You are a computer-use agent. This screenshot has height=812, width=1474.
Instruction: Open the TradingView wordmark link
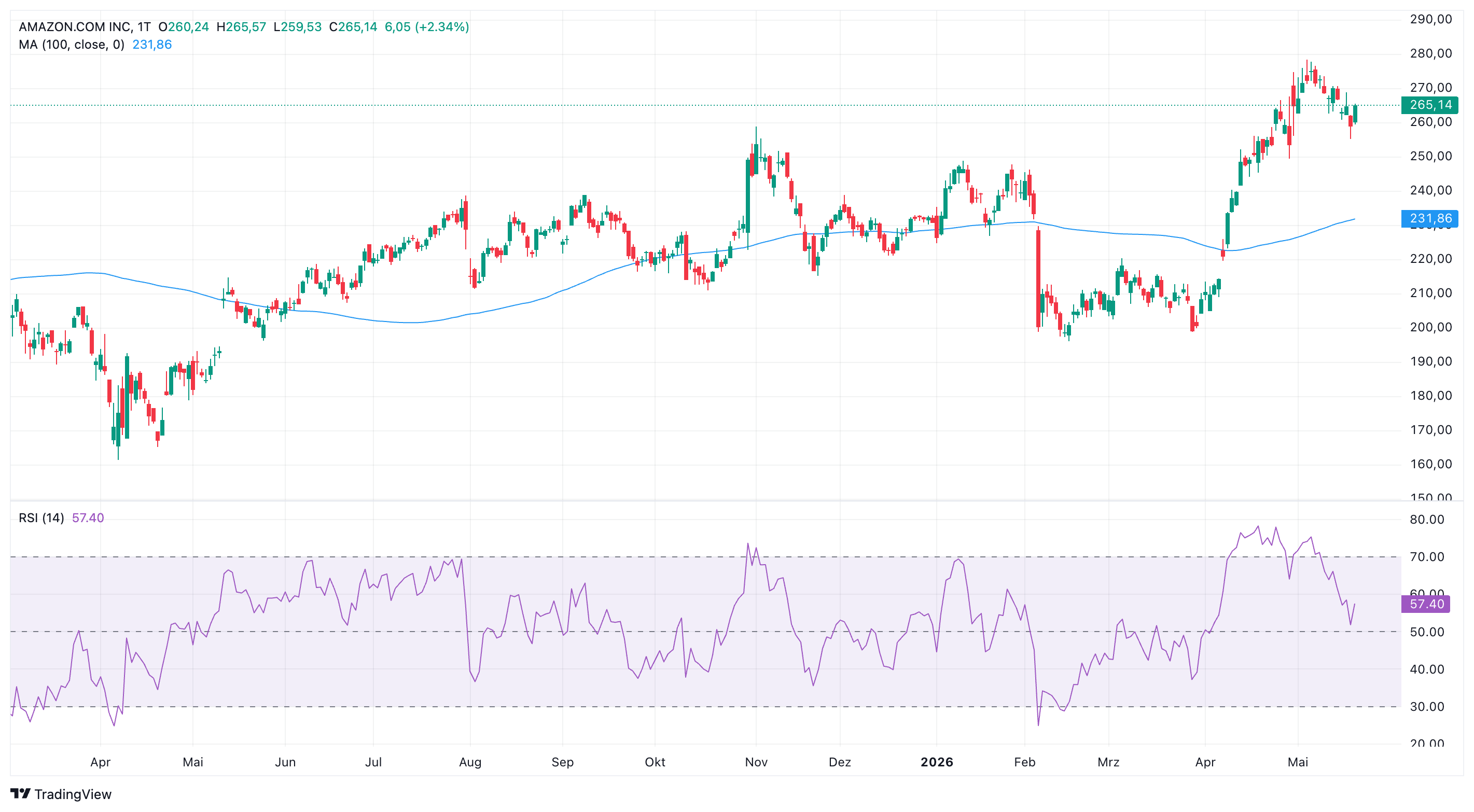[x=73, y=794]
